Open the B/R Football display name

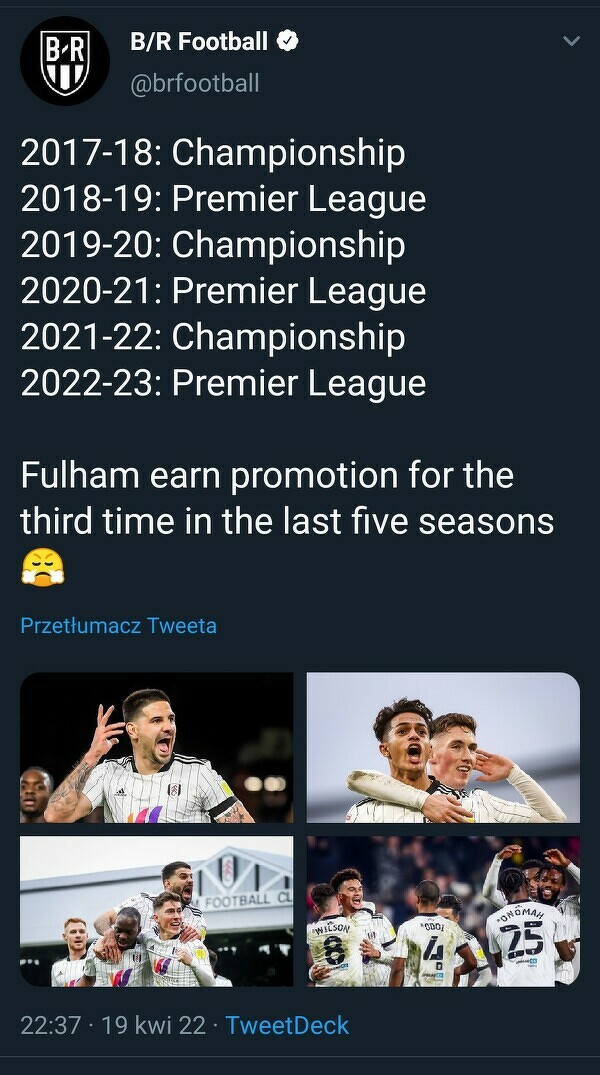[199, 42]
